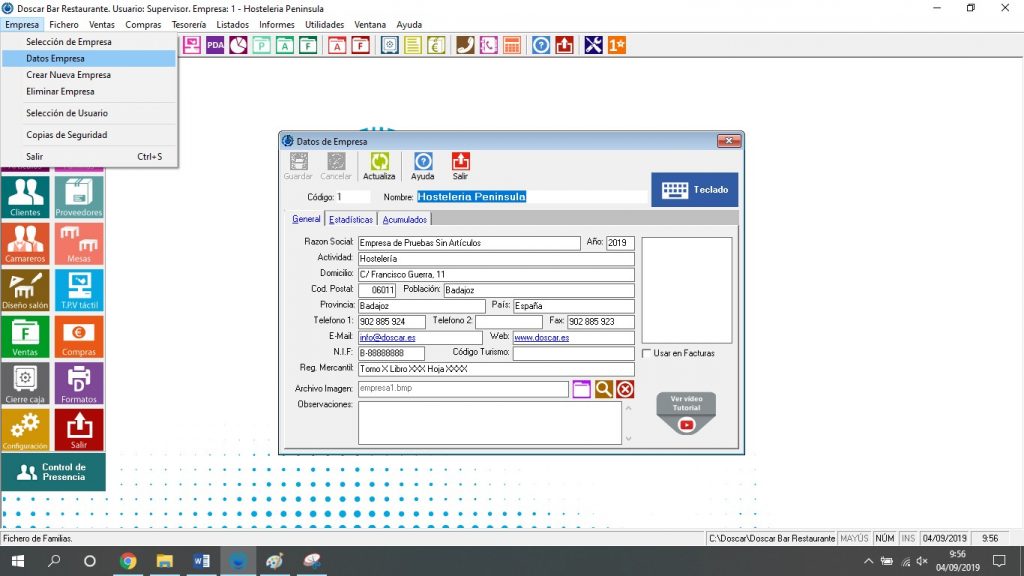Click the dark green 'F' folder toolbar icon
Viewport: 1024px width, 576px height.
click(x=308, y=45)
